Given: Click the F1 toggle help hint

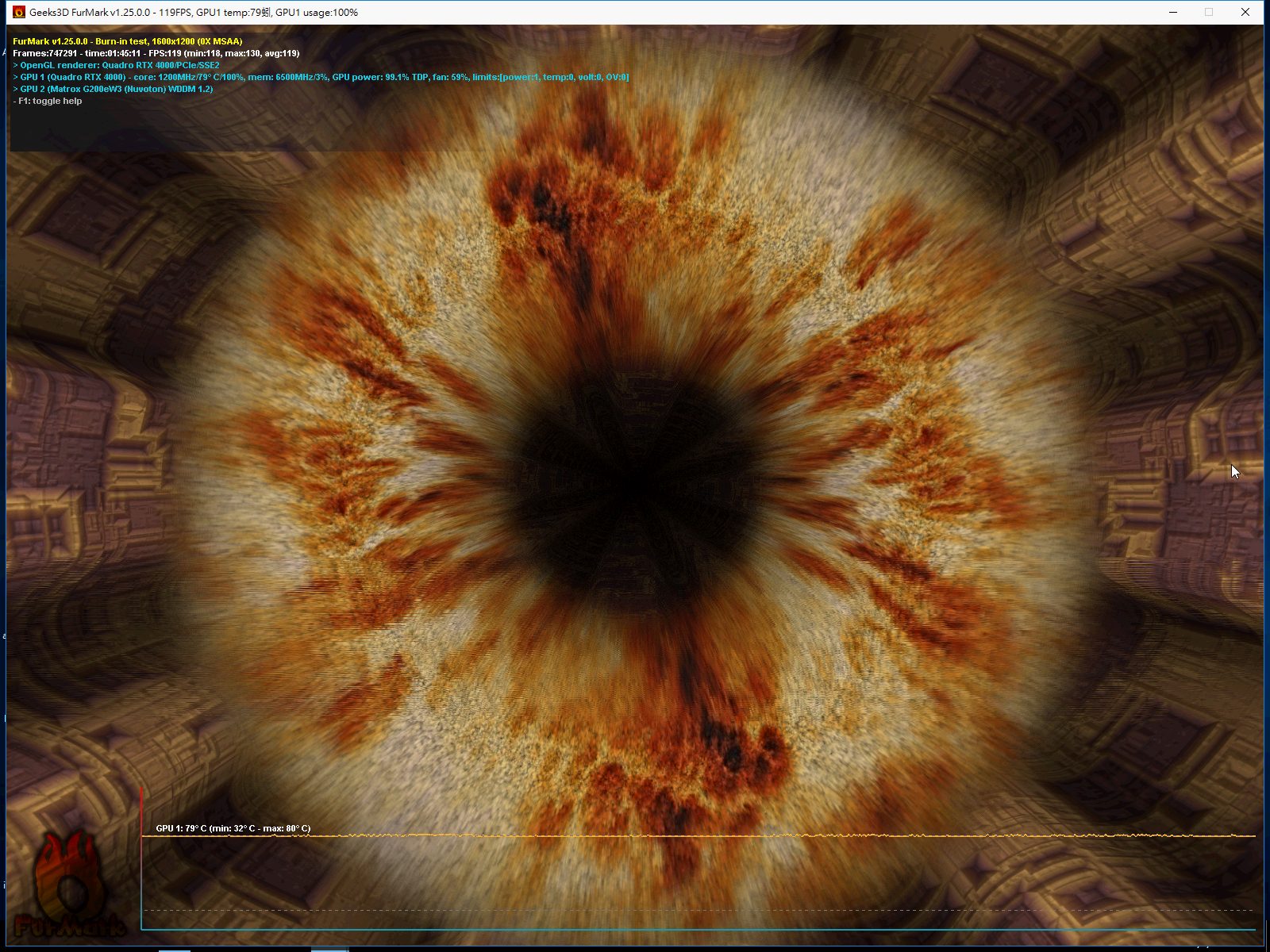Looking at the screenshot, I should 48,101.
